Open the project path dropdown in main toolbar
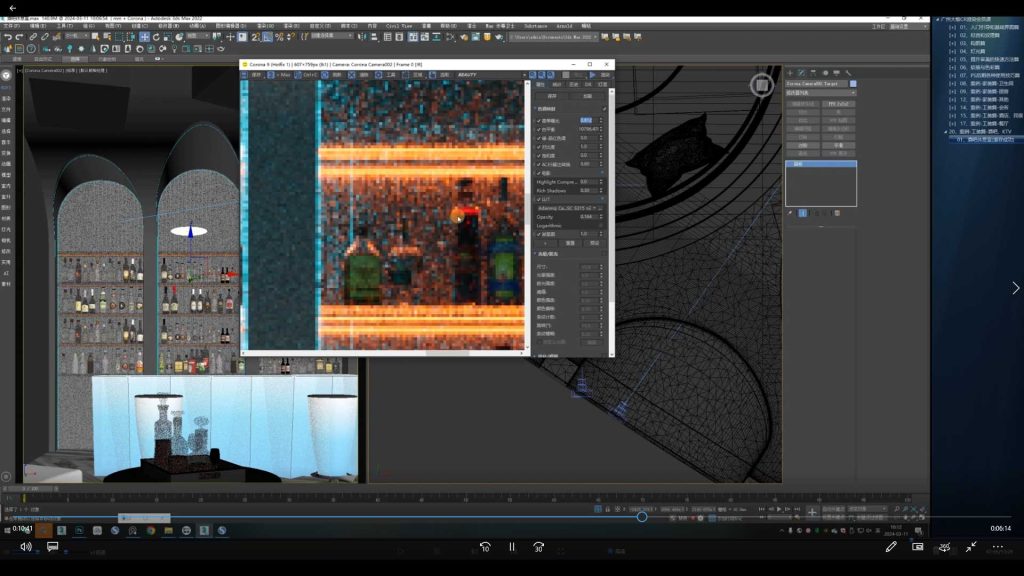Viewport: 1024px width, 576px height. [553, 37]
